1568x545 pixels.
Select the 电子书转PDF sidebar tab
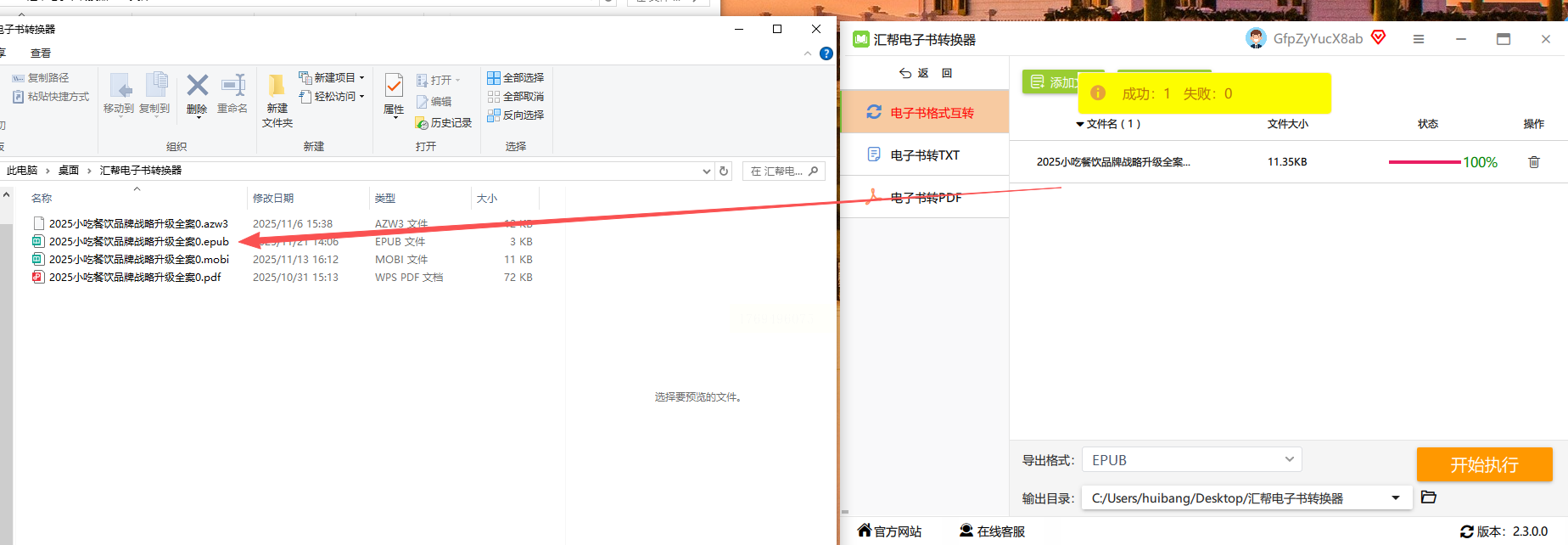(x=924, y=198)
